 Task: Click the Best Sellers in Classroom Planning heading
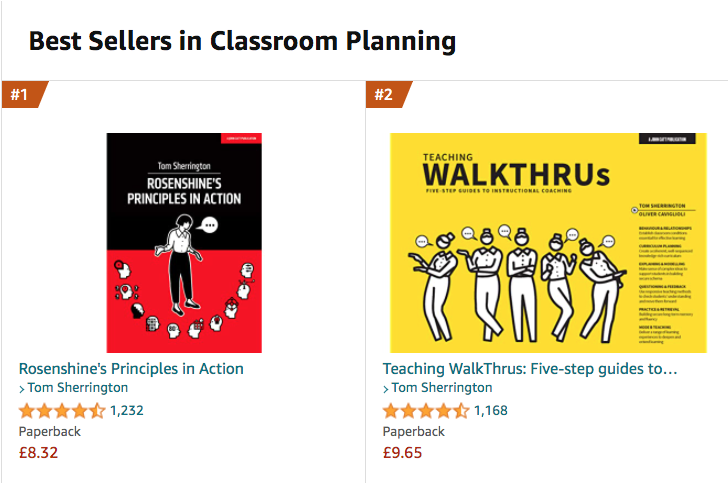(x=242, y=41)
